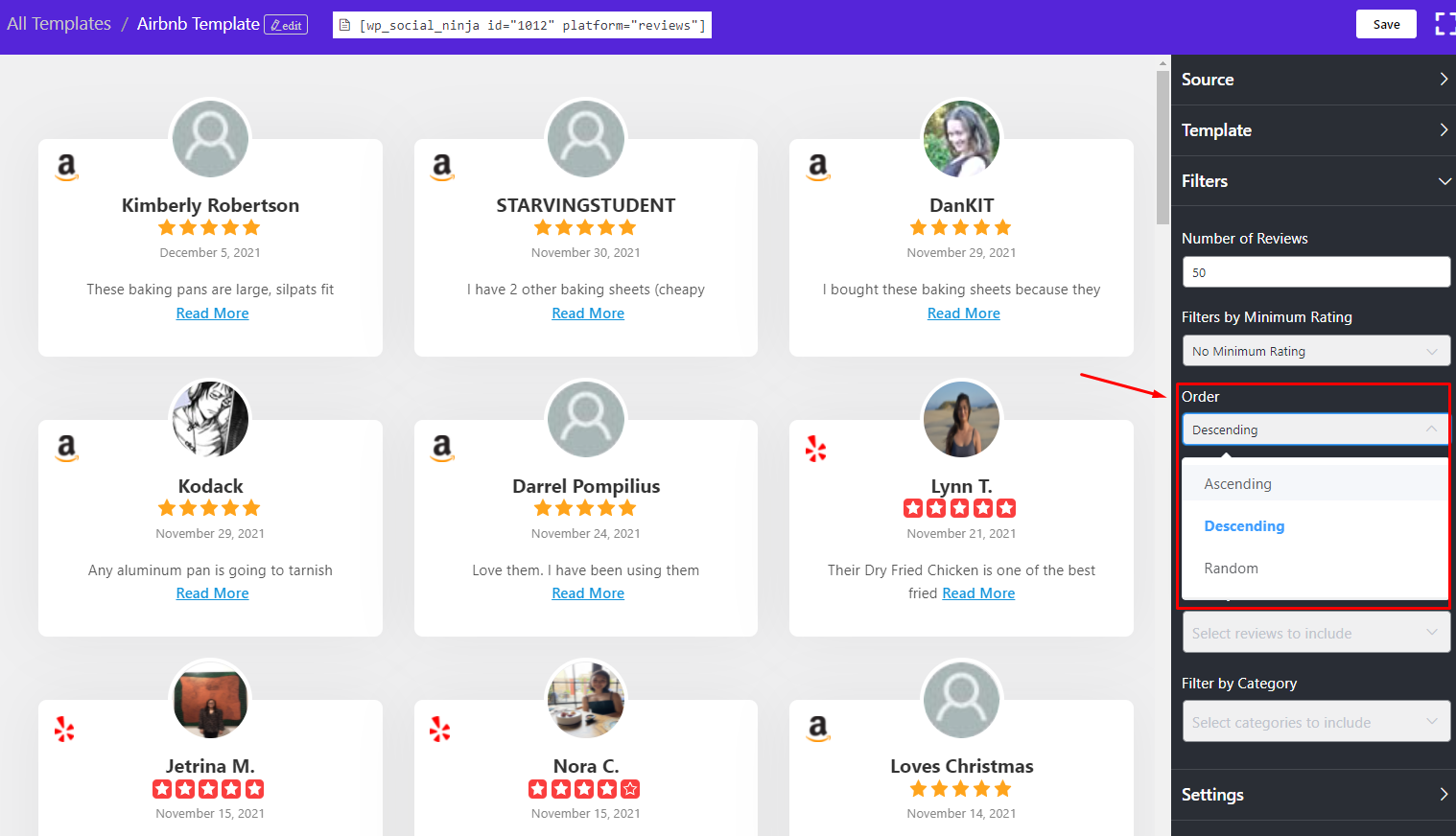Click Kodack's manga-style profile avatar
1456x836 pixels.
pyautogui.click(x=210, y=419)
